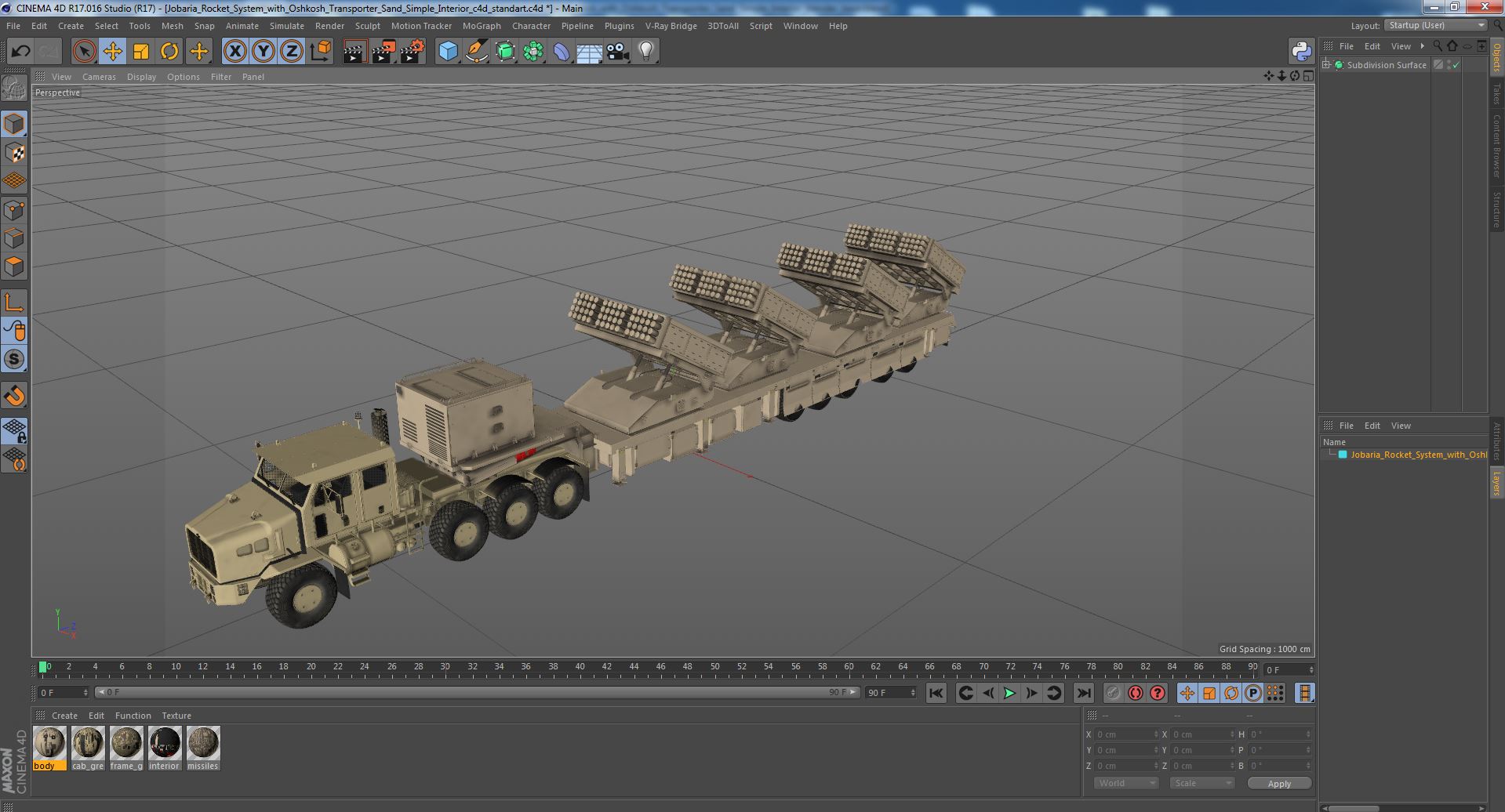Viewport: 1505px width, 812px height.
Task: Toggle autokeying button
Action: 1136,693
